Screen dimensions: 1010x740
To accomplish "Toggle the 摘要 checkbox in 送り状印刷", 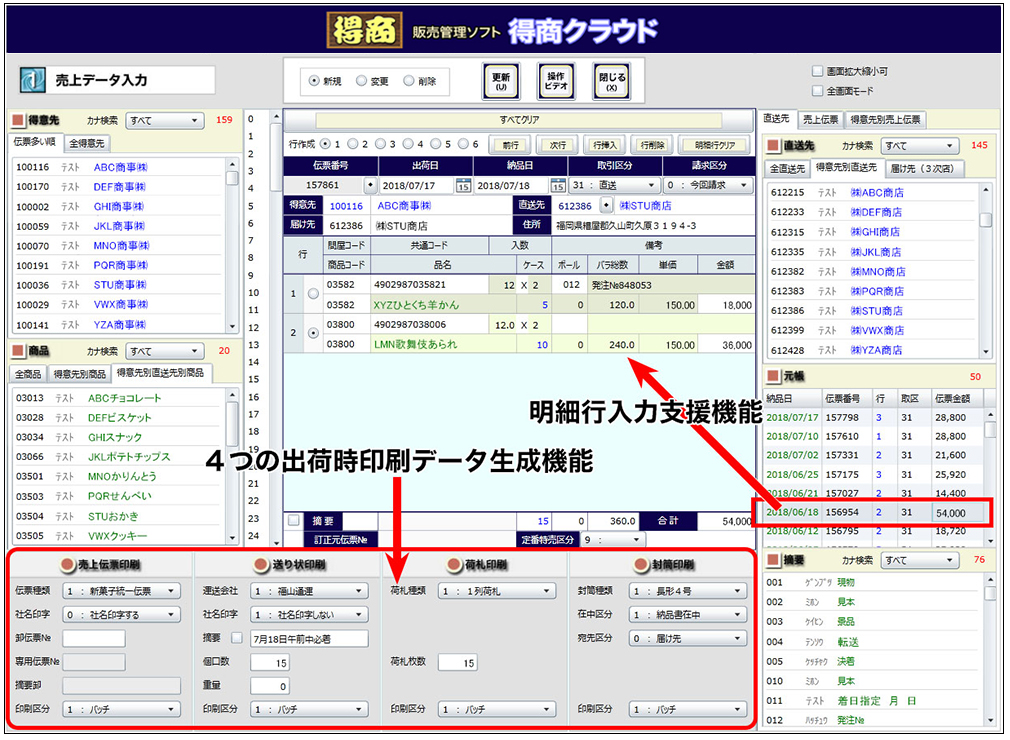I will pos(237,638).
